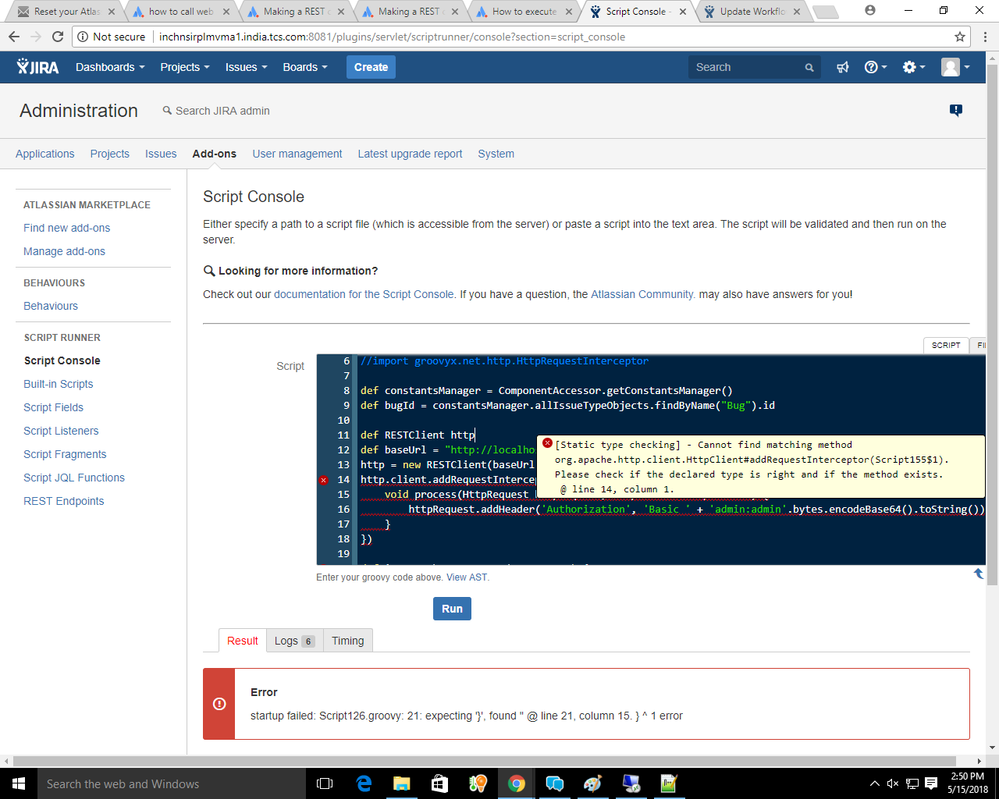Open REST Endpoints in sidebar
This screenshot has height=799, width=999.
tap(64, 501)
